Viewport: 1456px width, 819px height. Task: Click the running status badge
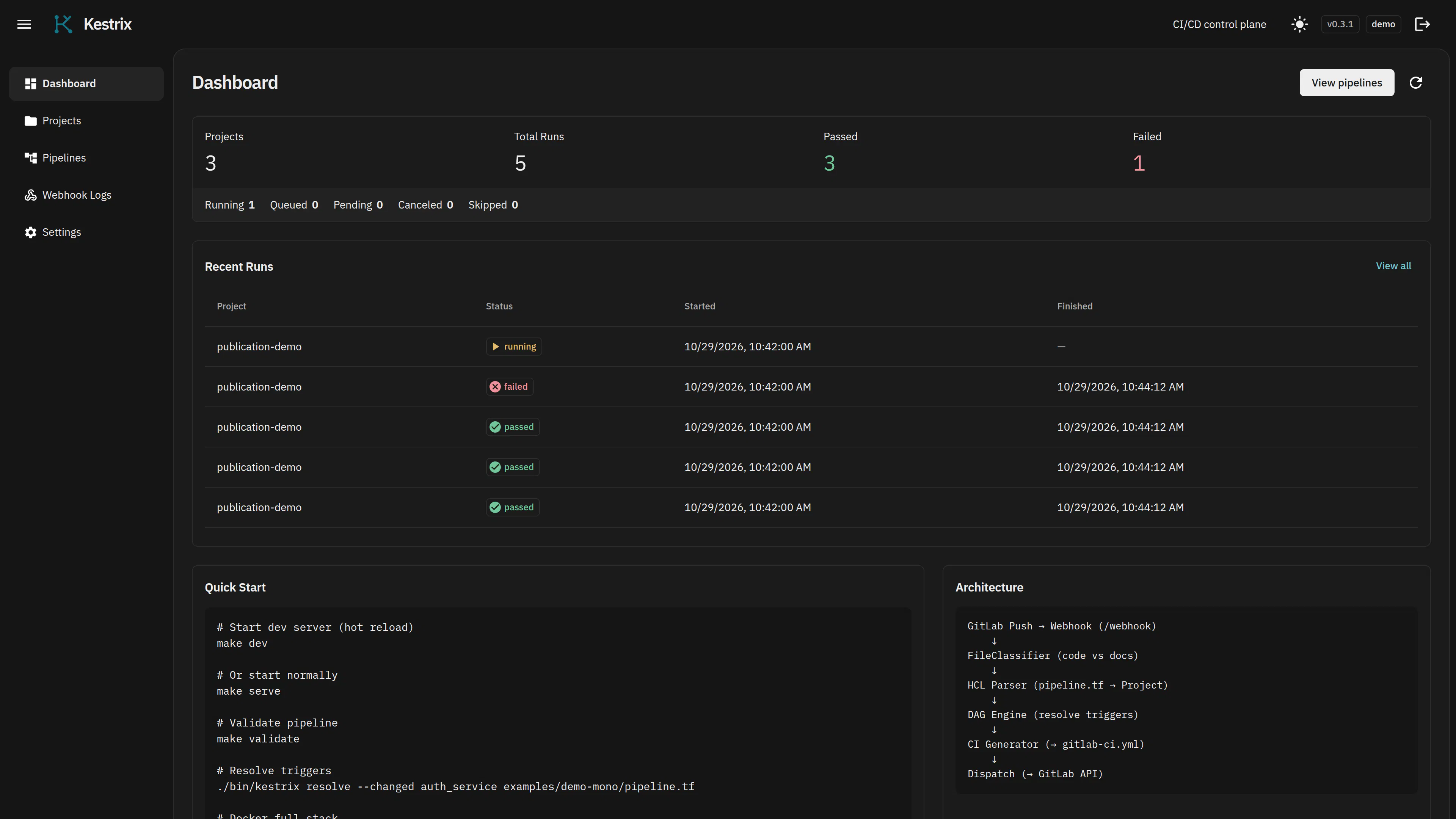tap(514, 347)
